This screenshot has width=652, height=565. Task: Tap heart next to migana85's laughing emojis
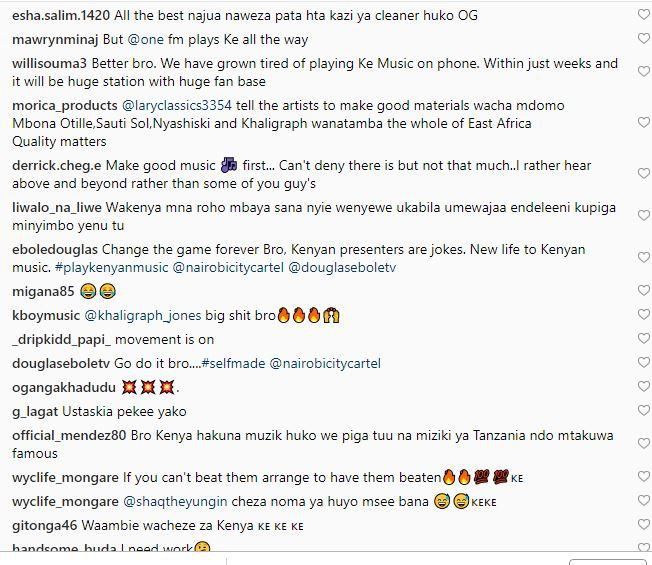(644, 290)
